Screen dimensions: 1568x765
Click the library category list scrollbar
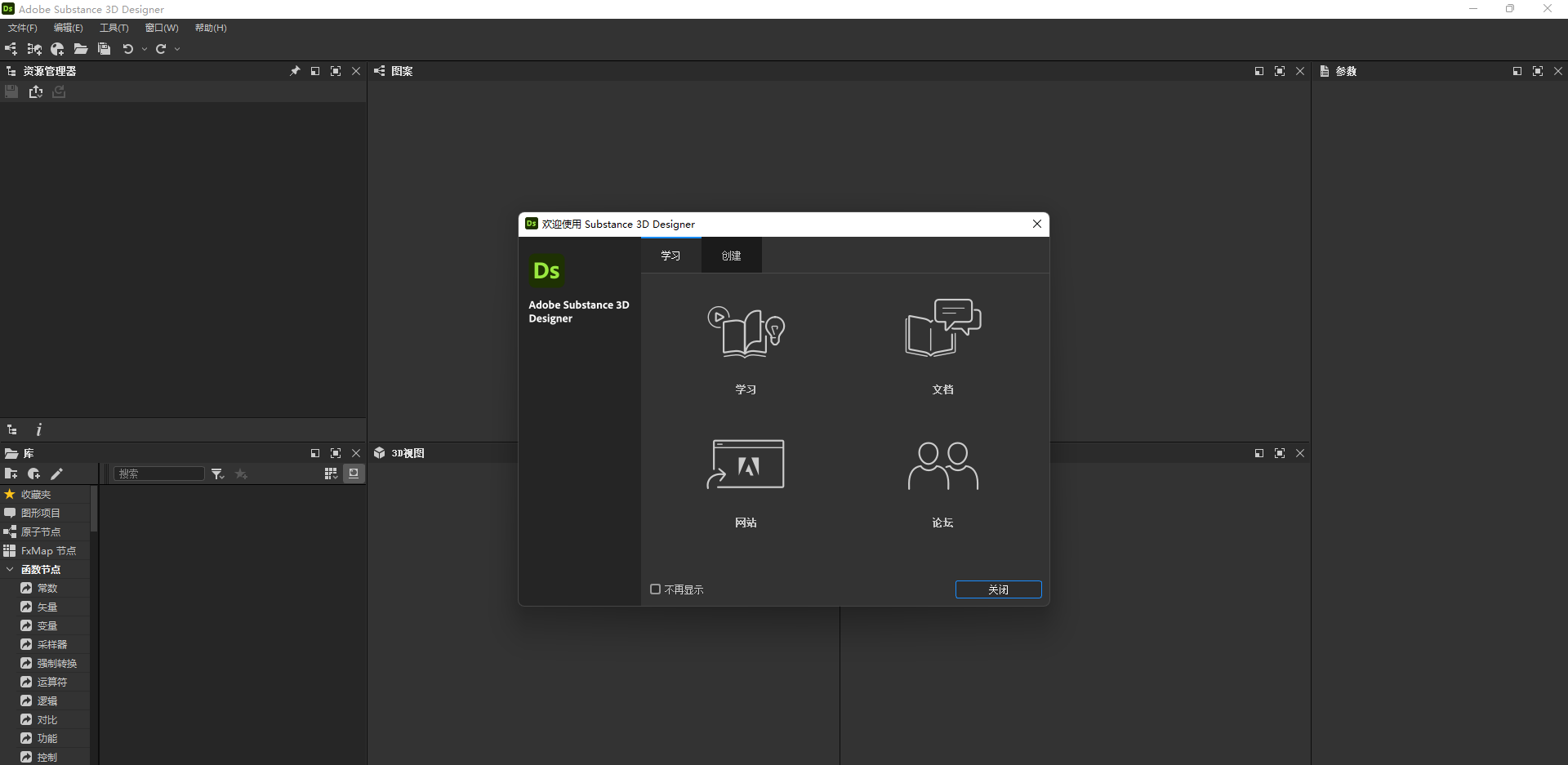point(94,509)
